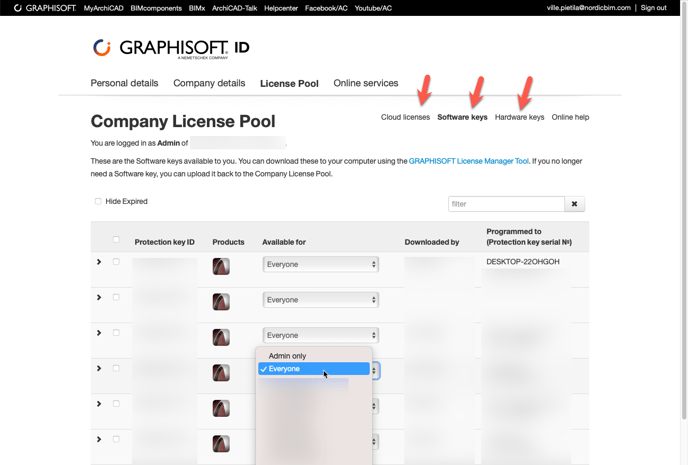Viewport: 688px width, 465px height.
Task: Click the ArchiCAD product icon in the fifth table row
Action: 221,408
